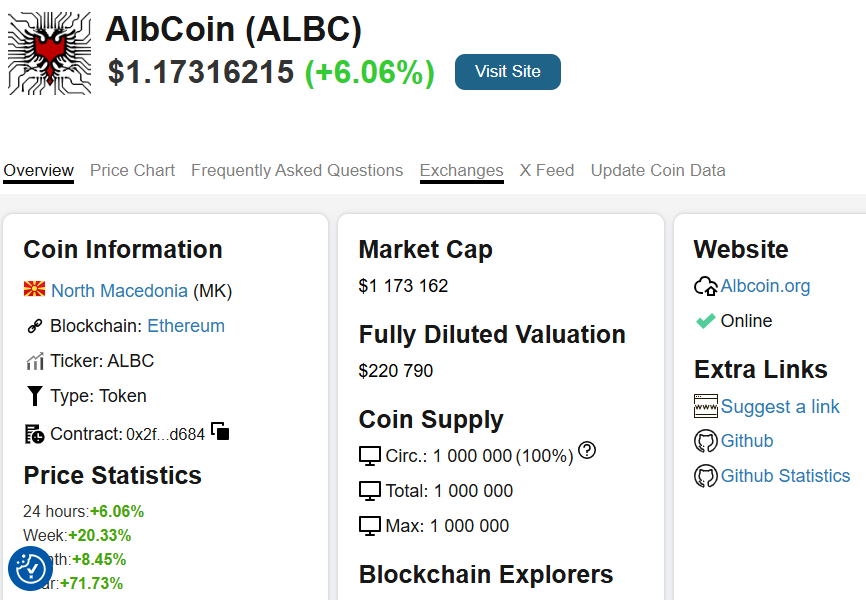Select the X Feed tab
Image resolution: width=866 pixels, height=600 pixels.
click(x=547, y=170)
